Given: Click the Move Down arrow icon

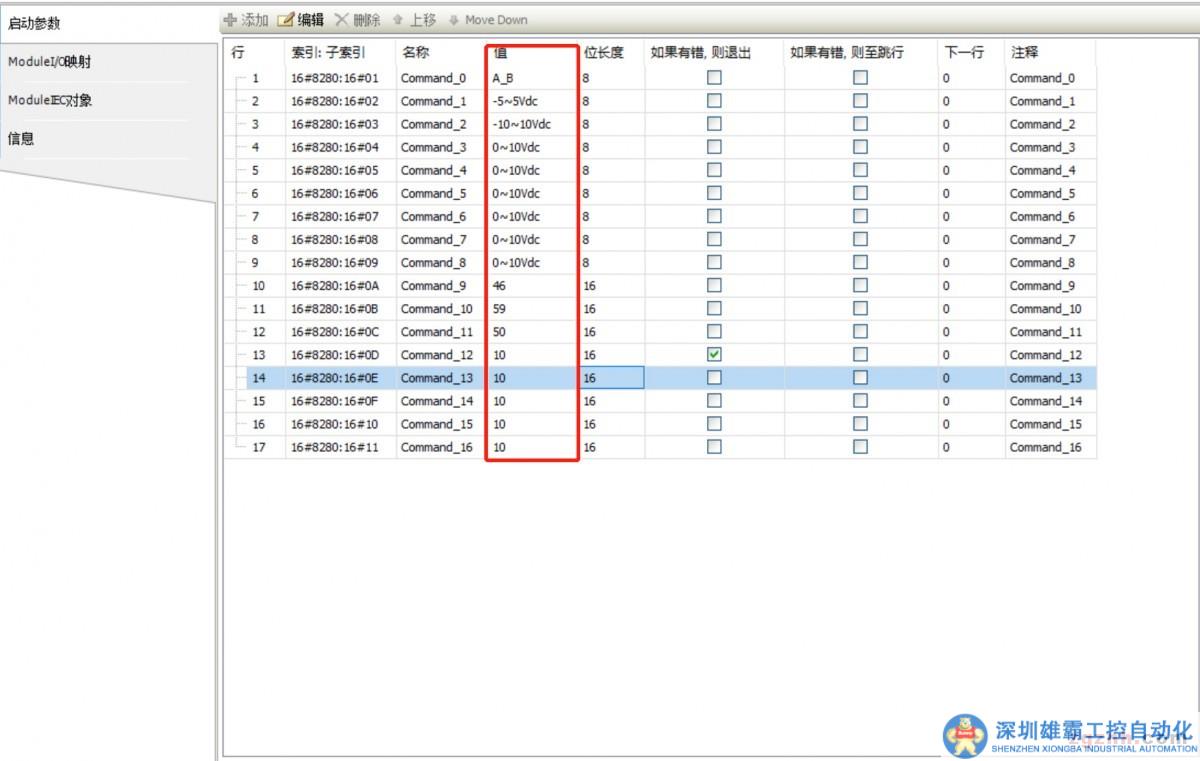Looking at the screenshot, I should [454, 20].
